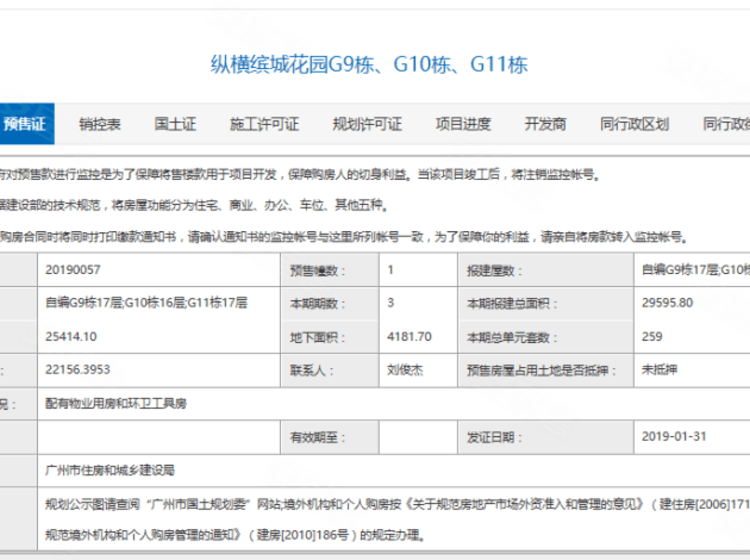Image resolution: width=750 pixels, height=560 pixels.
Task: Click the empty 有效期至 value cell
Action: coord(417,437)
